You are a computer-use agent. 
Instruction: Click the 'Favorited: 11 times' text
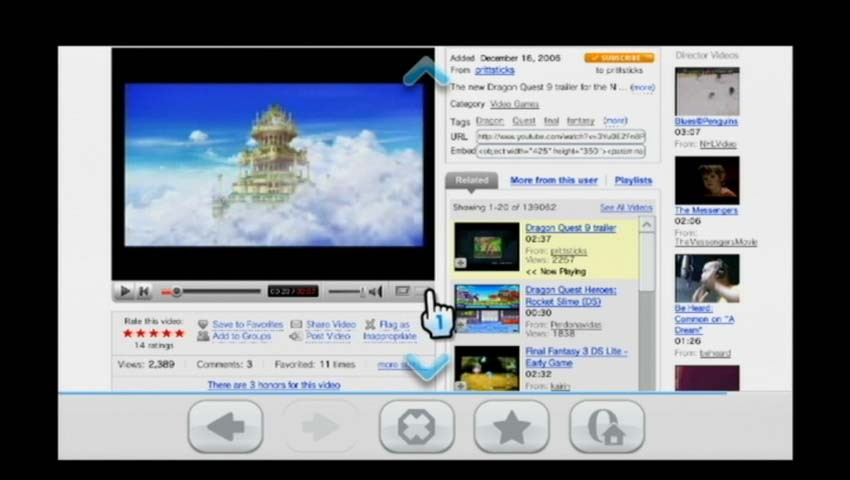click(315, 364)
